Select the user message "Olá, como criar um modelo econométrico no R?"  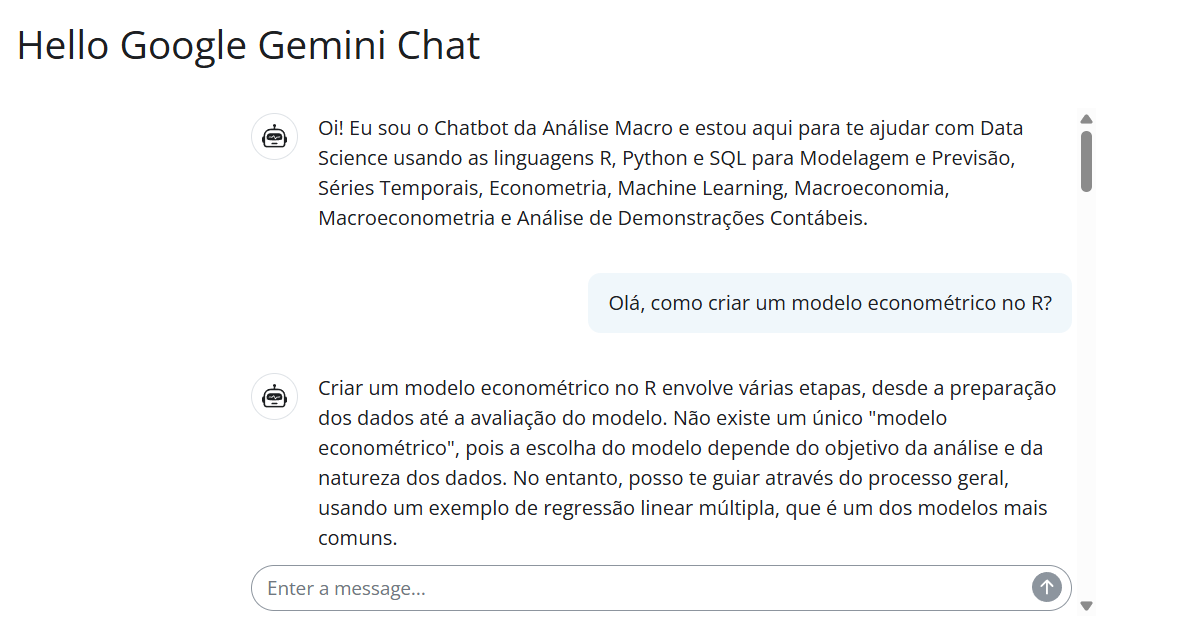(x=829, y=303)
